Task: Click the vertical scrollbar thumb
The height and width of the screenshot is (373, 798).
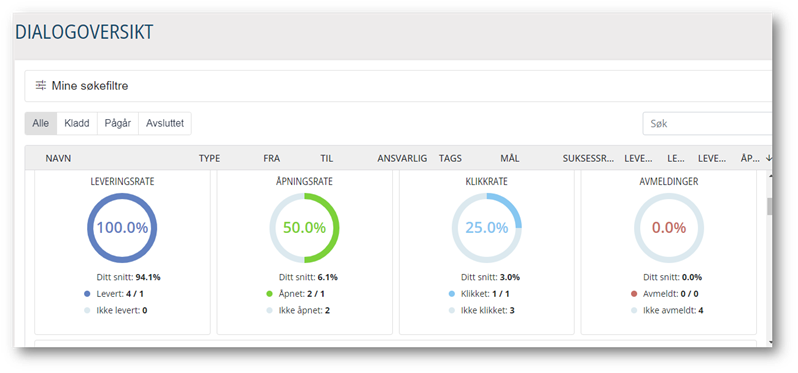Action: point(770,206)
